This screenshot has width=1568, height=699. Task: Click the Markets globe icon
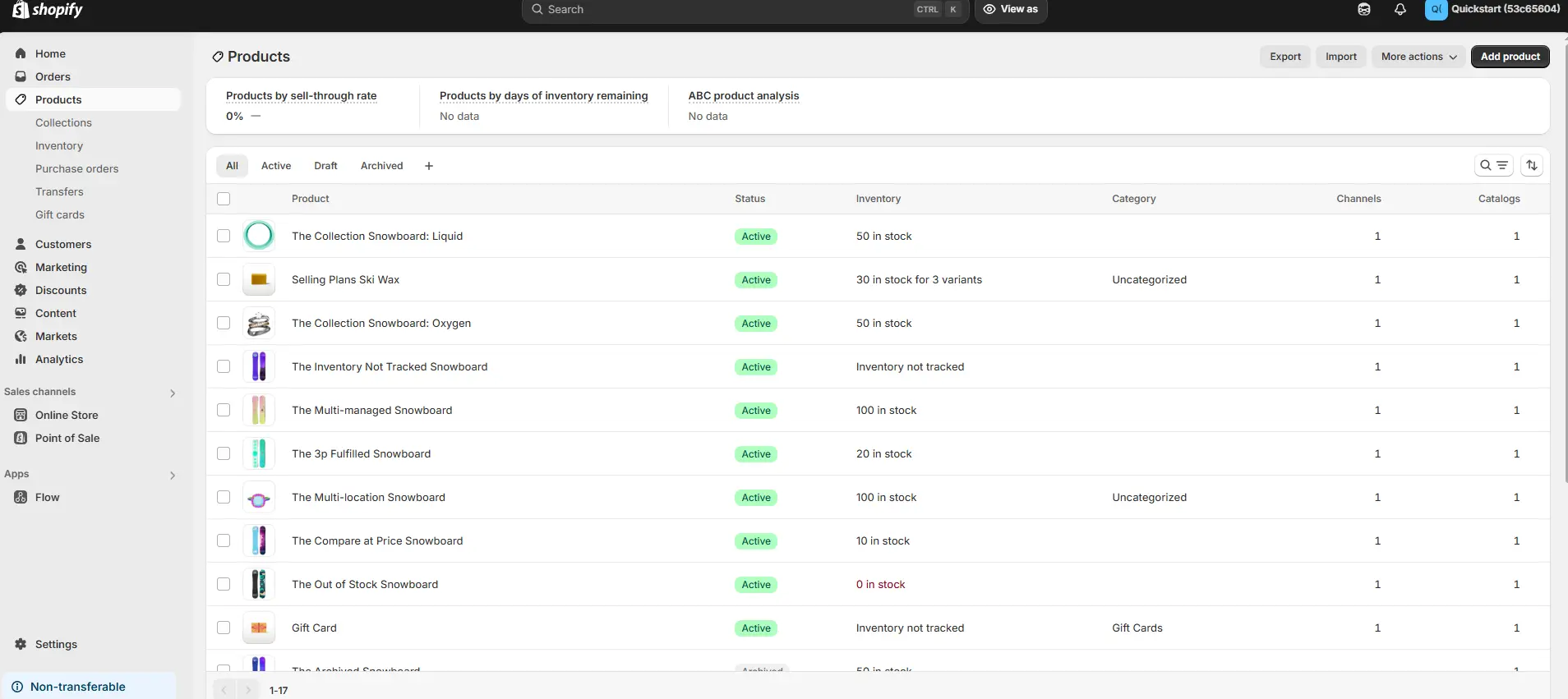pyautogui.click(x=21, y=336)
